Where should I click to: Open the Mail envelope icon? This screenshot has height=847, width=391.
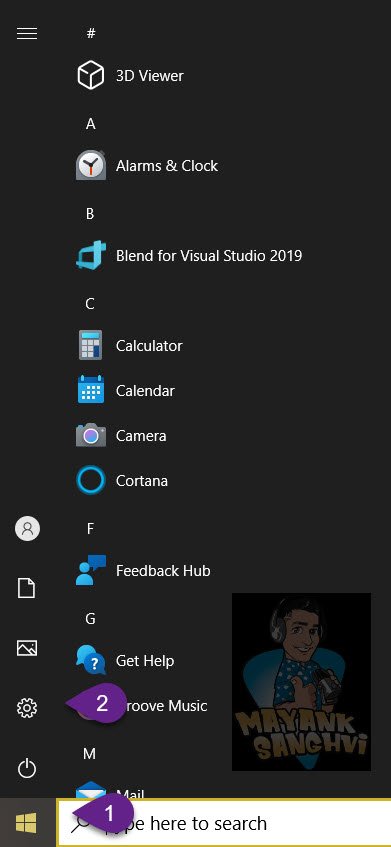[x=91, y=790]
